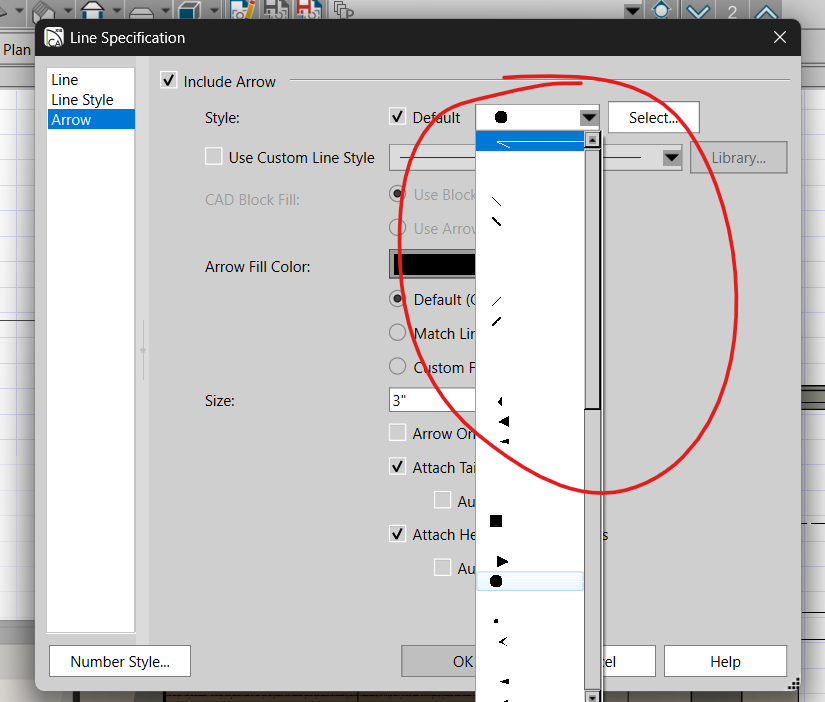
Task: Open the custom line style dropdown arrow
Action: 671,157
